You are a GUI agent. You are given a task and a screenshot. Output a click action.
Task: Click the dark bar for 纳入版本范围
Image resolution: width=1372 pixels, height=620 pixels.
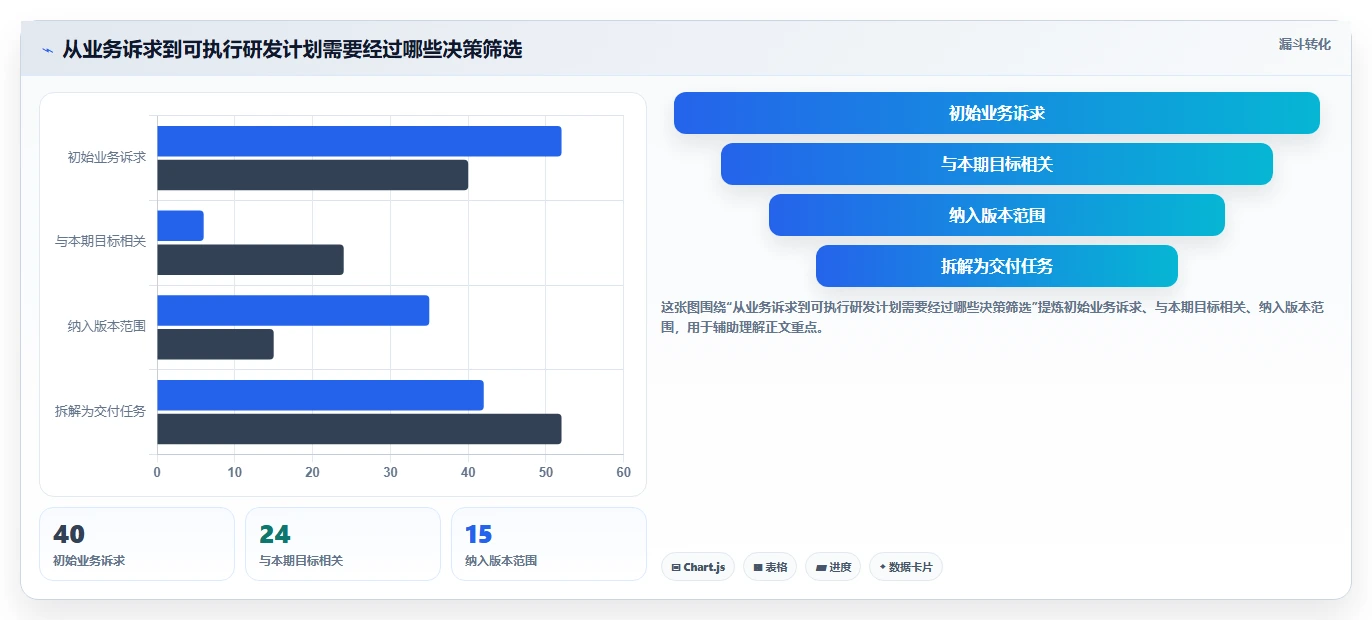(215, 344)
